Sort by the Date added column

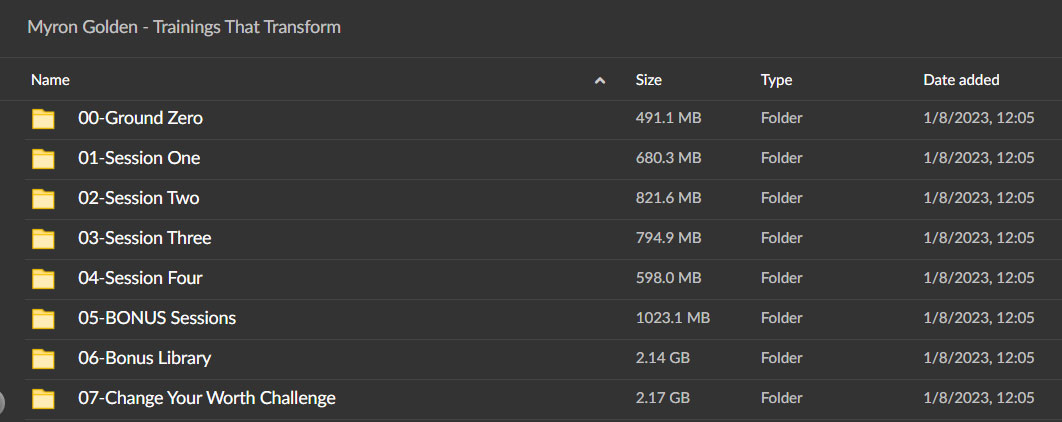click(x=961, y=80)
